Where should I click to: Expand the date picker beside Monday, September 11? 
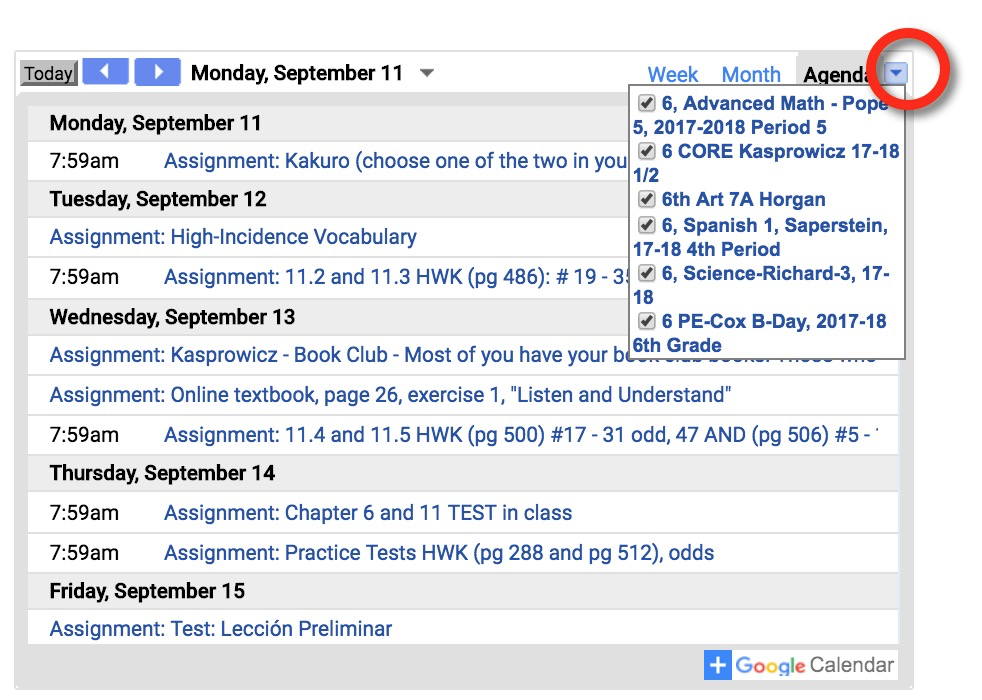427,73
